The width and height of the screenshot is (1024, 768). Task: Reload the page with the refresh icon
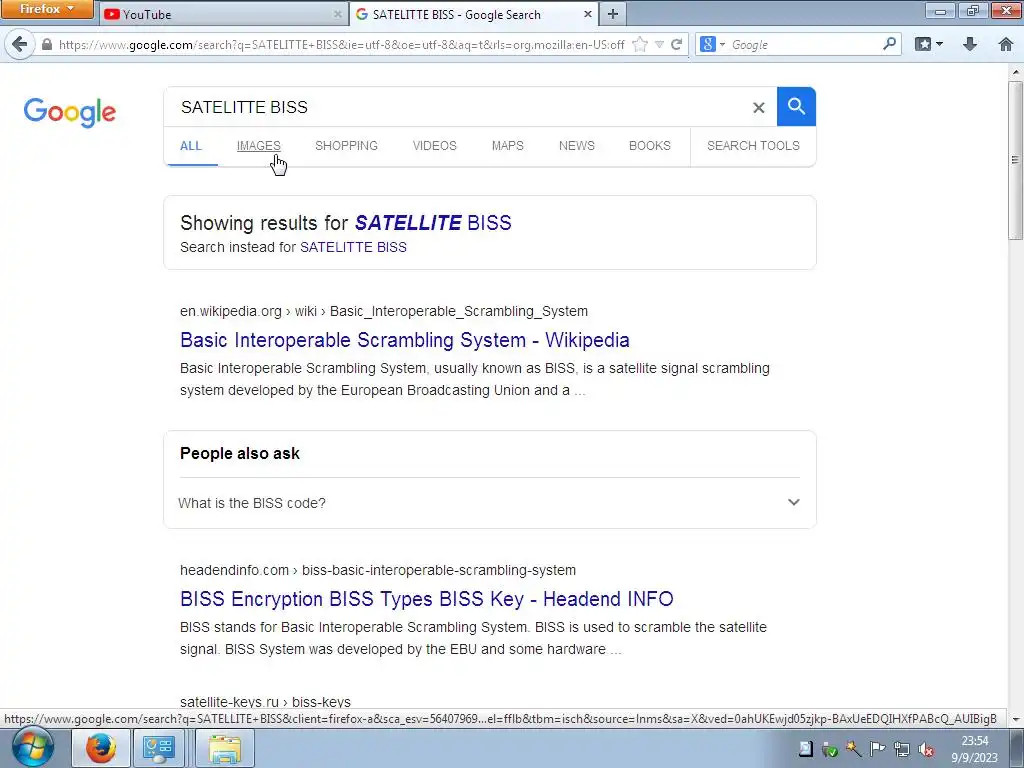pos(677,44)
